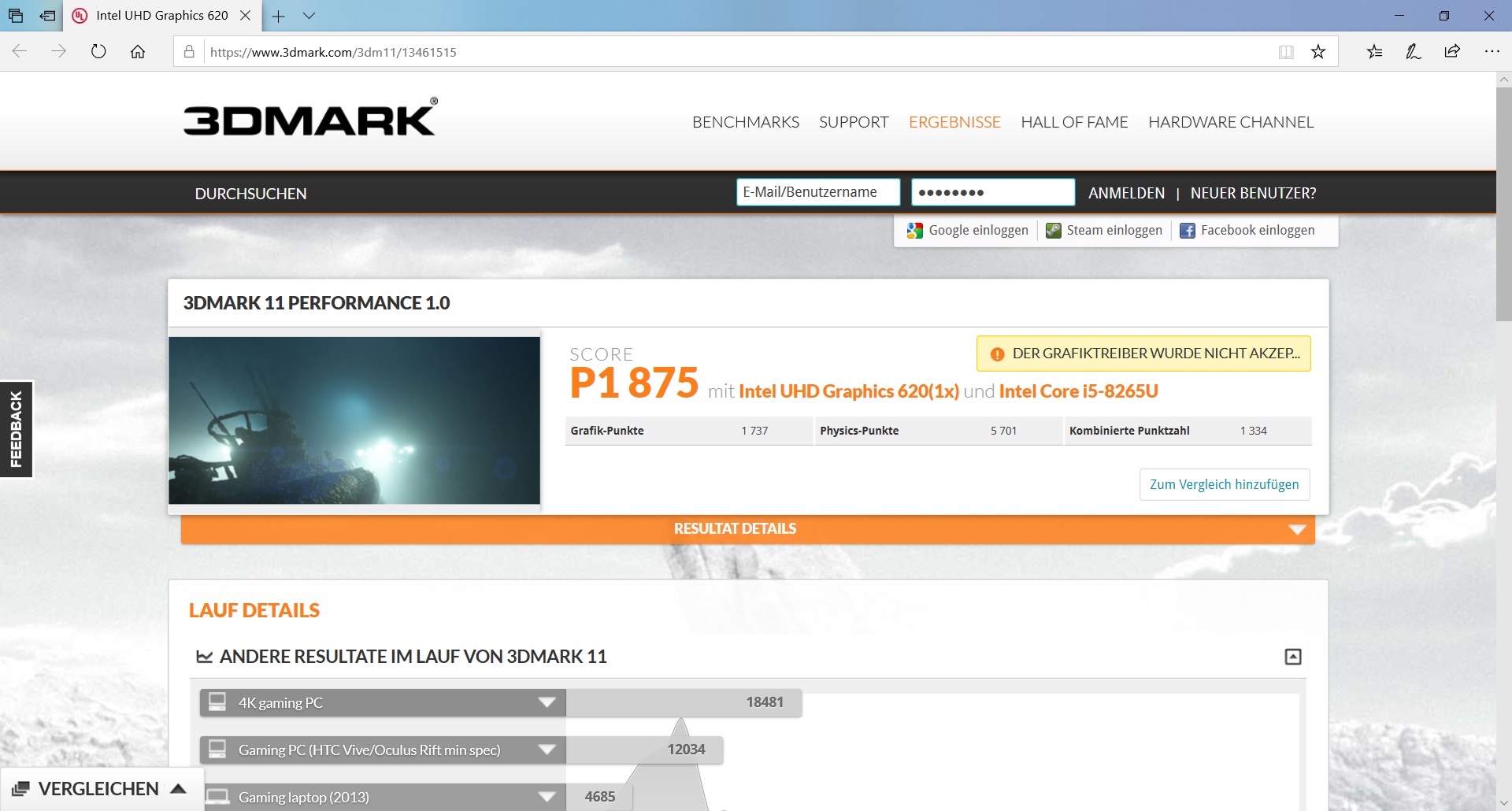Focus the E-Mail/Benutzername input field
Screen dimensions: 1512x811
pos(818,192)
